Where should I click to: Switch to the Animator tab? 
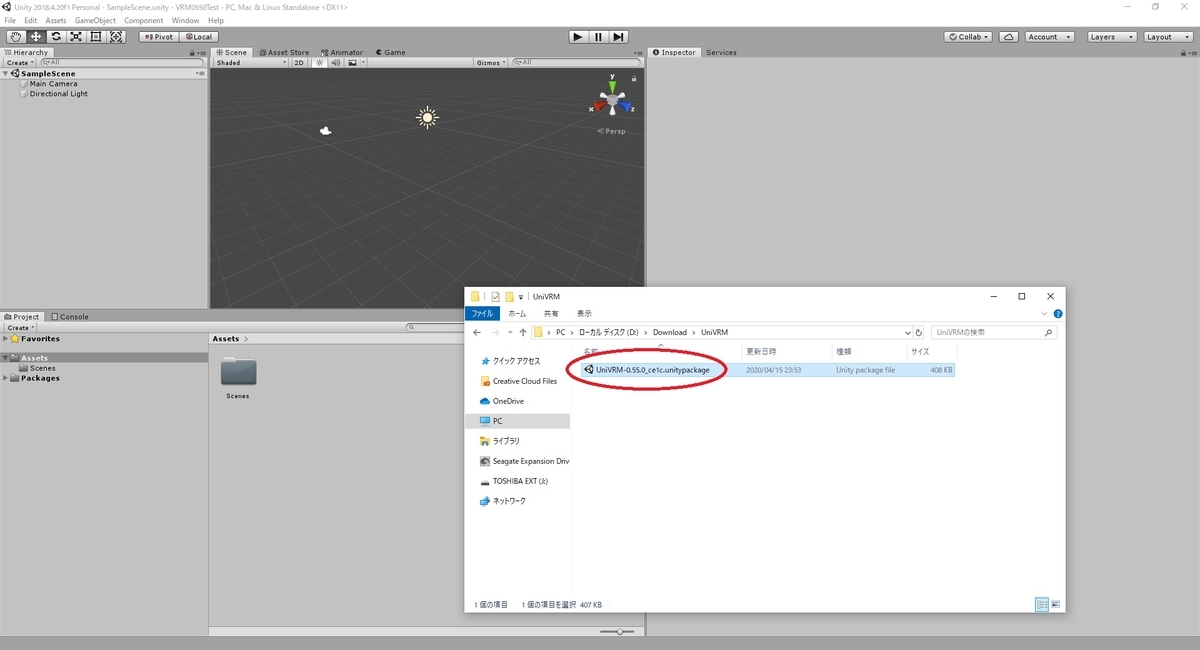click(x=342, y=52)
